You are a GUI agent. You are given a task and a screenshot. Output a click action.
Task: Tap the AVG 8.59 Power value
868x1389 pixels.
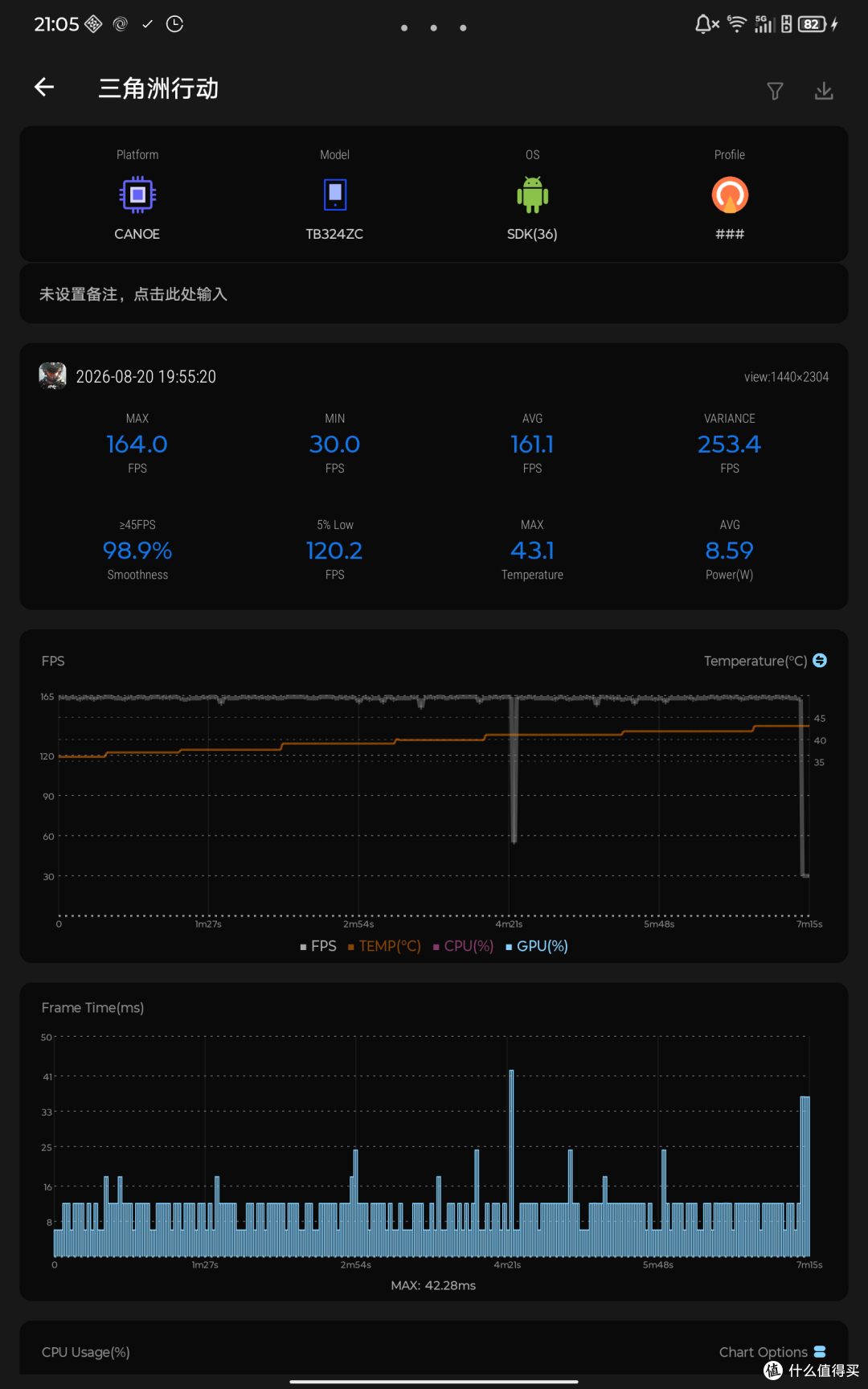730,551
